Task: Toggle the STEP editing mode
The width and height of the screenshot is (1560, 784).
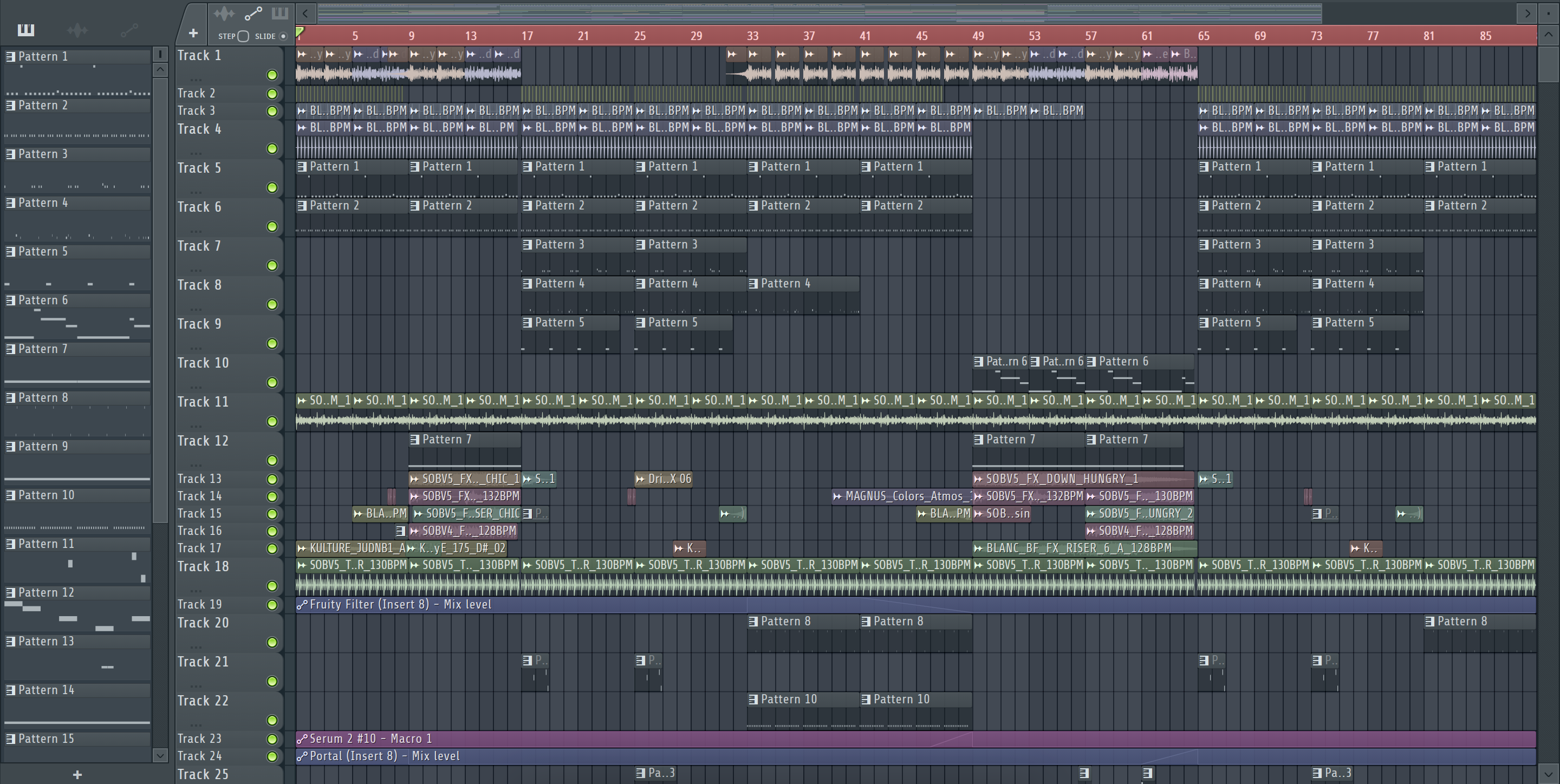Action: coord(243,36)
